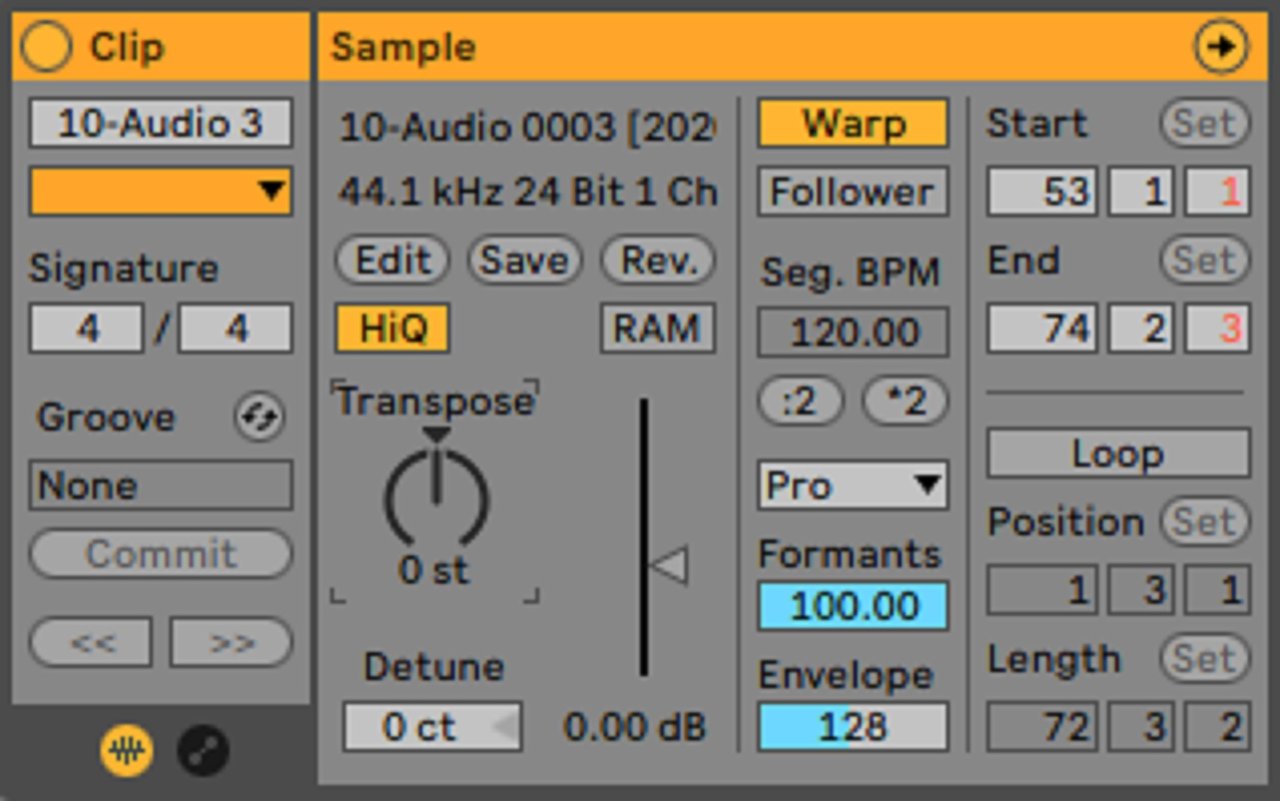This screenshot has height=801, width=1280.
Task: Disable the HiQ quality toggle
Action: pos(392,329)
